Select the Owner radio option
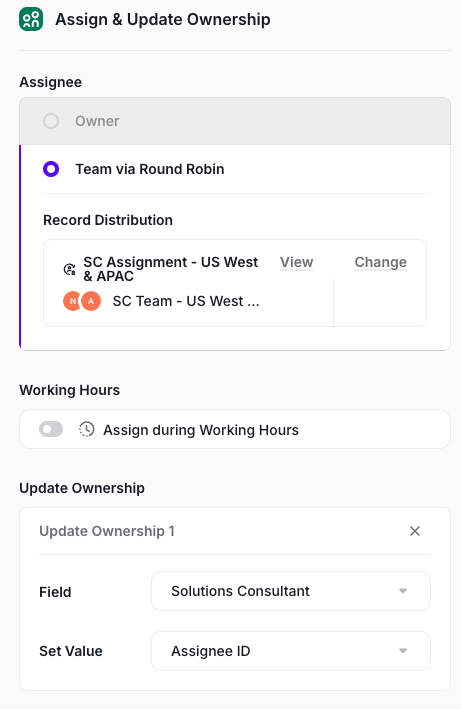Viewport: 461px width, 709px height. point(51,121)
